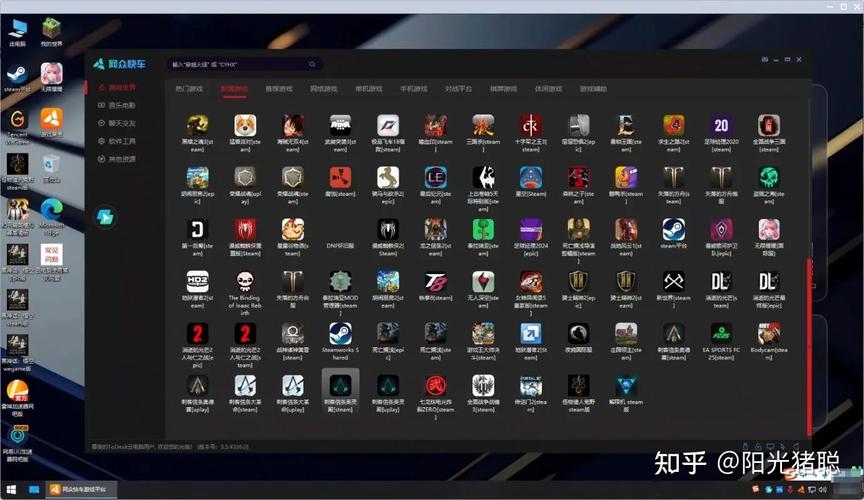Viewport: 864px width, 500px height.
Task: Open the green skull Sea of Thieves icon
Action: (769, 178)
